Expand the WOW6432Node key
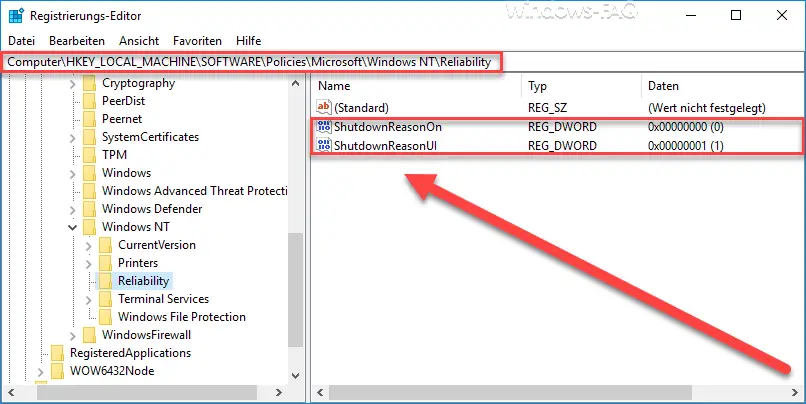Viewport: 806px width, 404px height. (41, 371)
